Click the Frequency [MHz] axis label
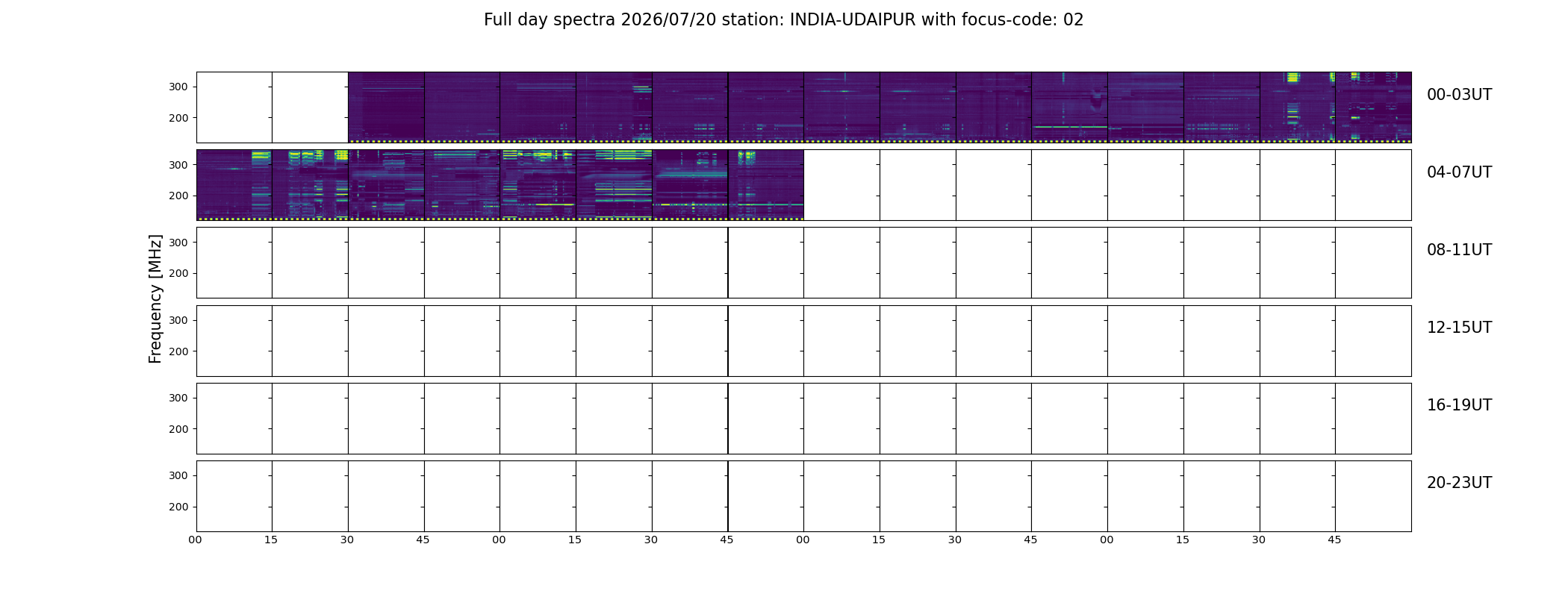1568x597 pixels. pyautogui.click(x=155, y=299)
